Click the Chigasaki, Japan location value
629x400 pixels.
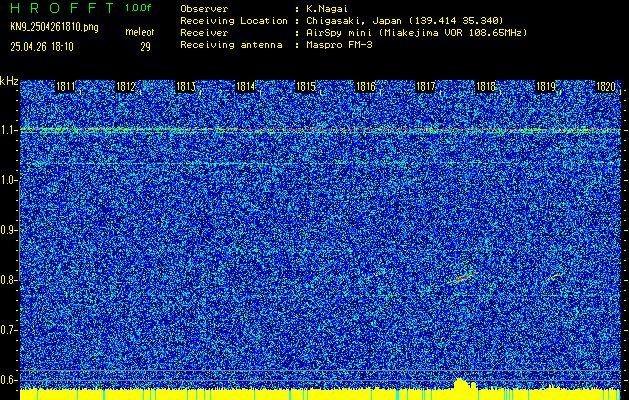tap(404, 21)
